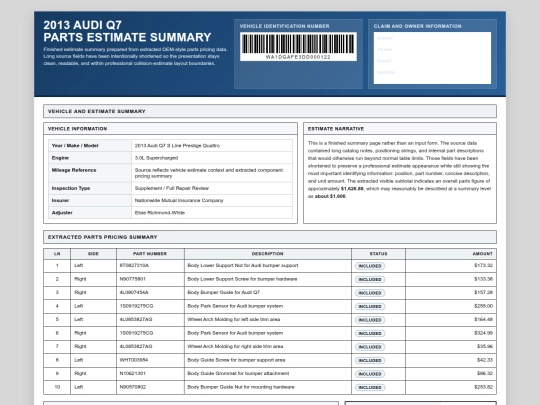Click the 'Engine' field label
Screen dimensions: 540x405
coord(60,158)
